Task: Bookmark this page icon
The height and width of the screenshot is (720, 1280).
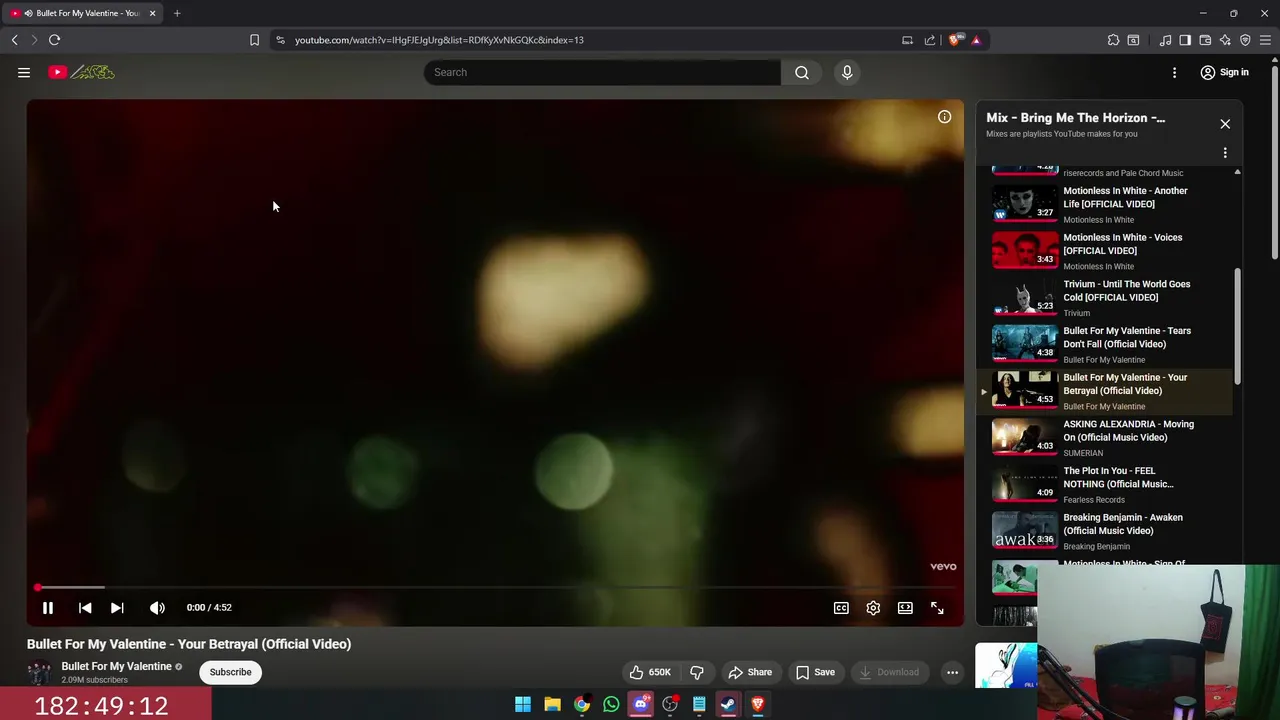Action: pyautogui.click(x=254, y=40)
